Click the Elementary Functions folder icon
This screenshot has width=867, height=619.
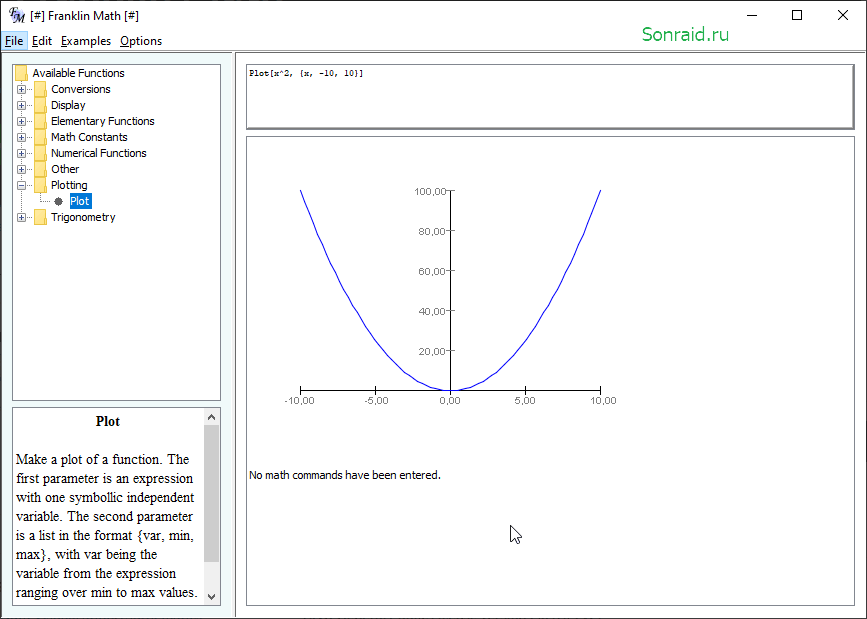coord(40,121)
